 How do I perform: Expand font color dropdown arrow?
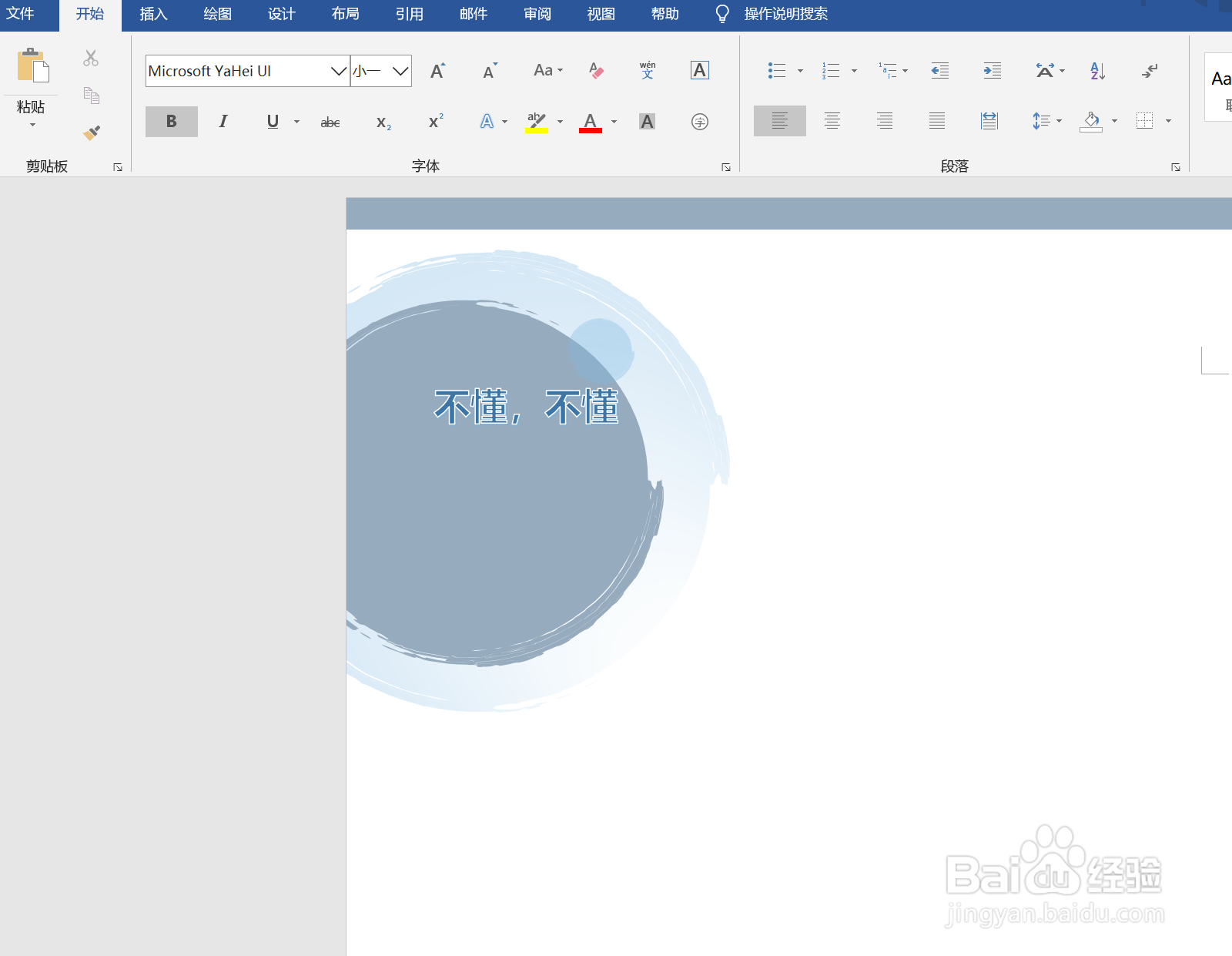click(614, 122)
